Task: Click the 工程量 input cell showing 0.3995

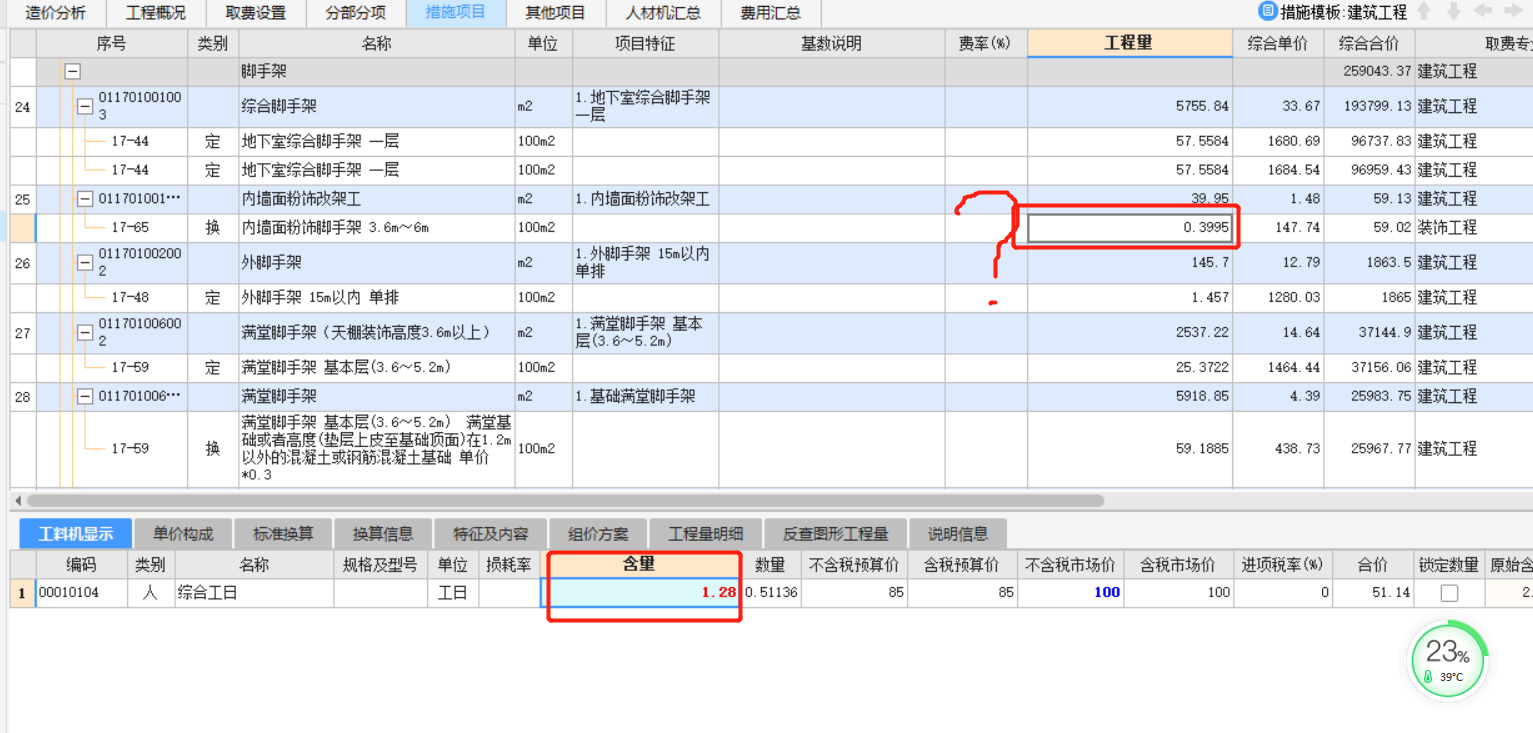Action: pos(1130,228)
